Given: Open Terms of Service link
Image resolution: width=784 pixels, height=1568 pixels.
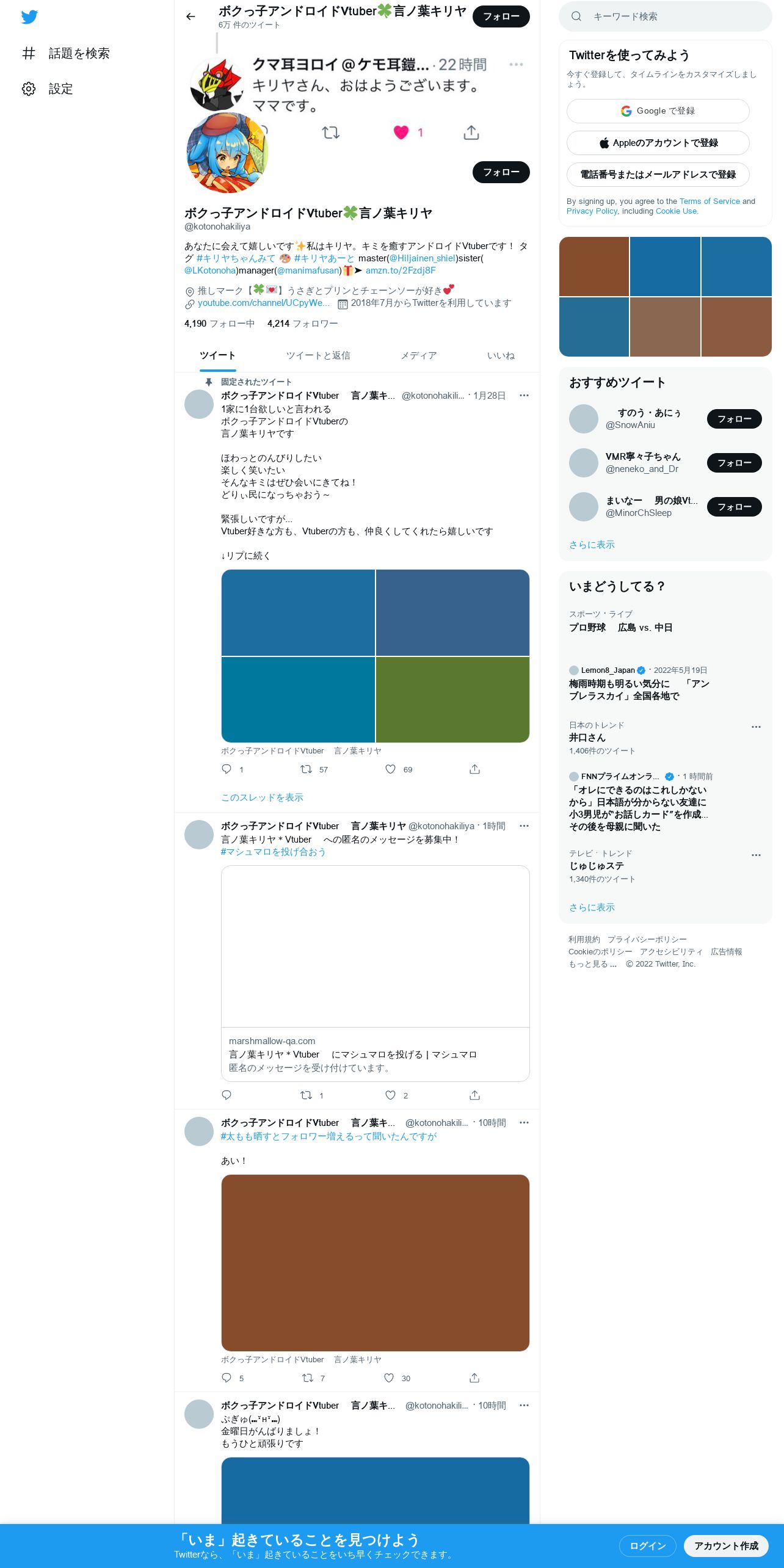Looking at the screenshot, I should point(710,201).
